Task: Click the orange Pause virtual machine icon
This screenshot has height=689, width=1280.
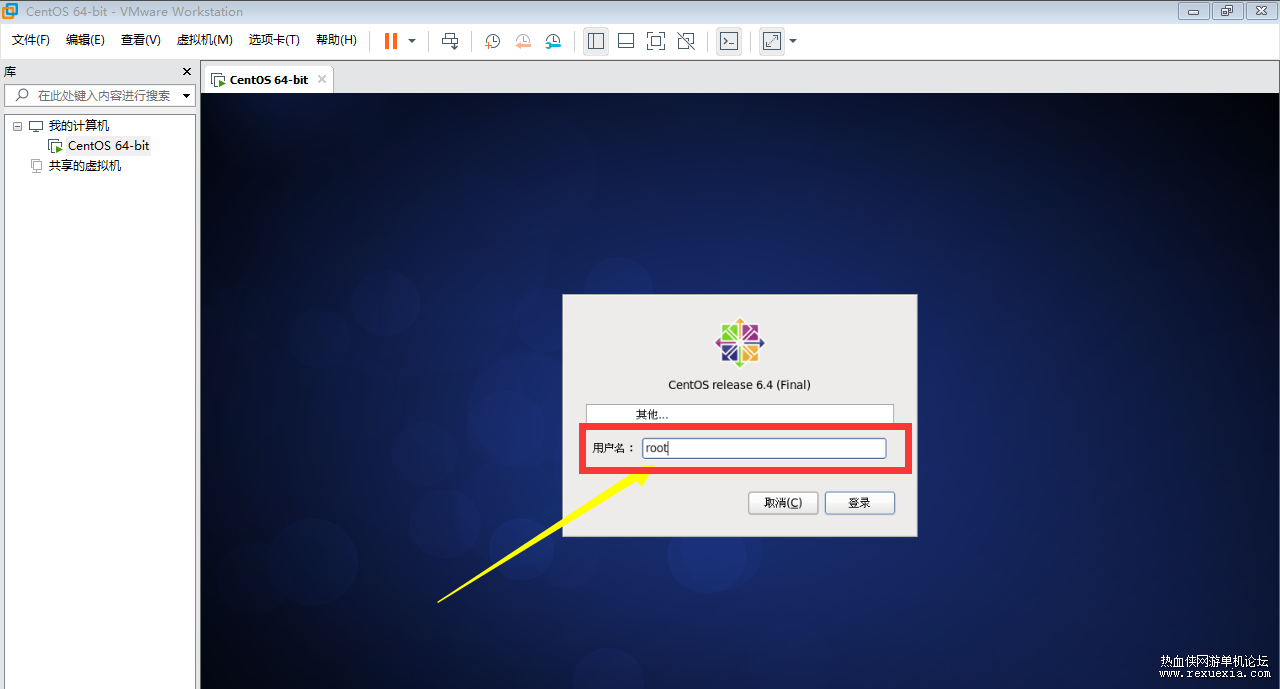Action: 391,41
